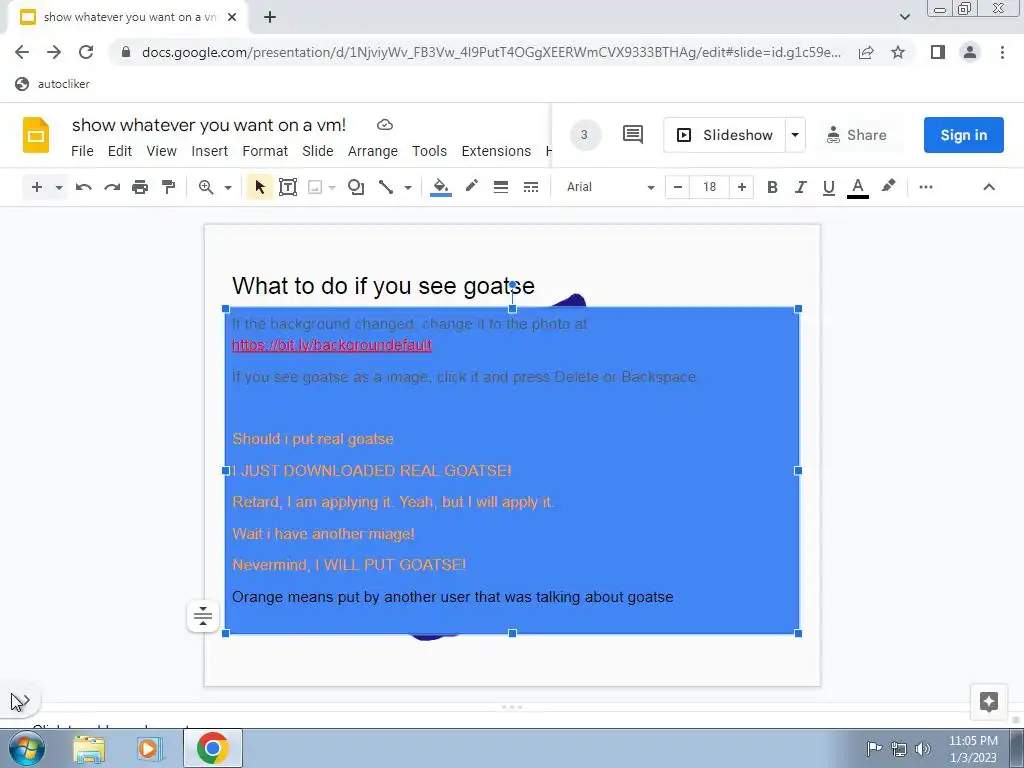
Task: Click the share page icon in address bar
Action: point(866,52)
